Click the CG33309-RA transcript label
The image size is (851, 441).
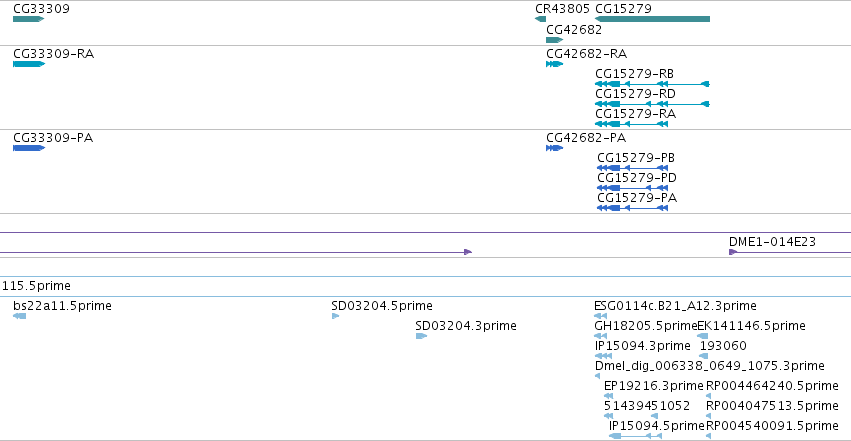click(x=54, y=54)
